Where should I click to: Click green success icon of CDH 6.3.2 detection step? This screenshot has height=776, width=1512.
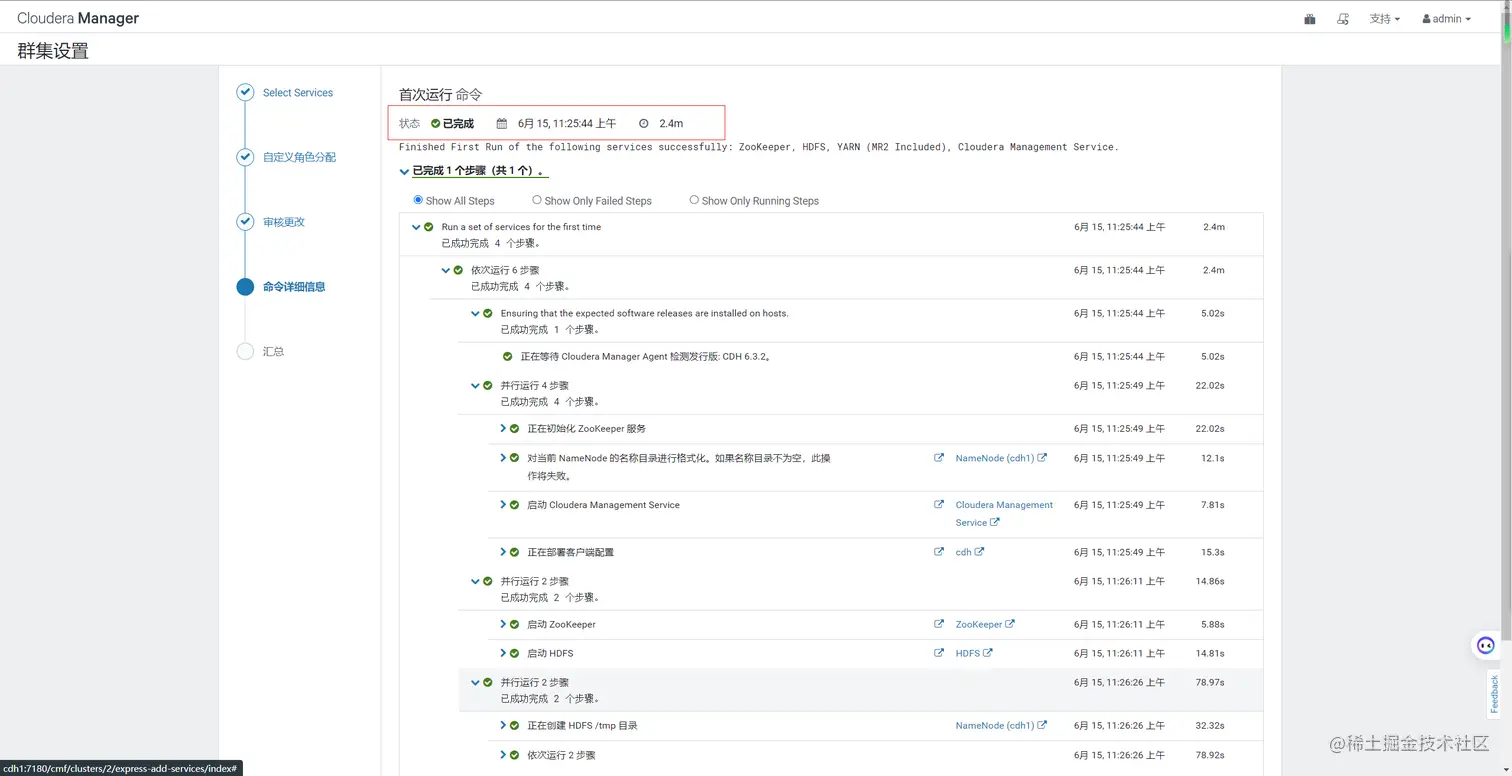[x=508, y=356]
